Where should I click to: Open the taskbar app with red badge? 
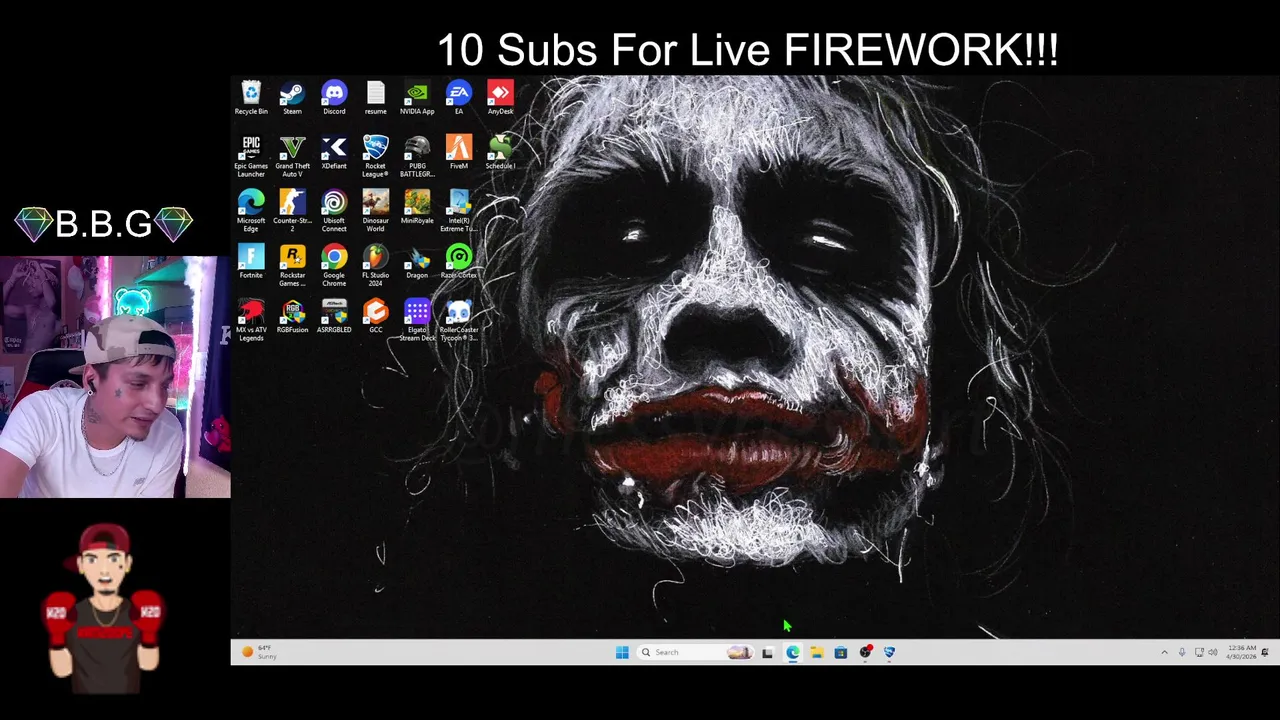pos(865,652)
